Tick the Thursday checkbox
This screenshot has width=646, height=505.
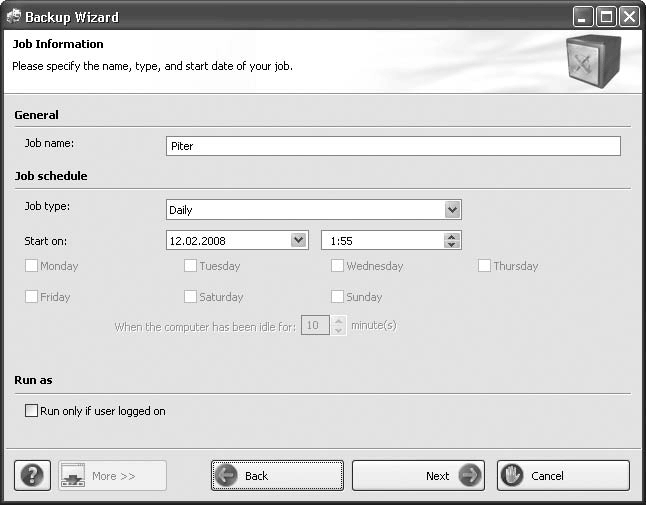pos(485,266)
